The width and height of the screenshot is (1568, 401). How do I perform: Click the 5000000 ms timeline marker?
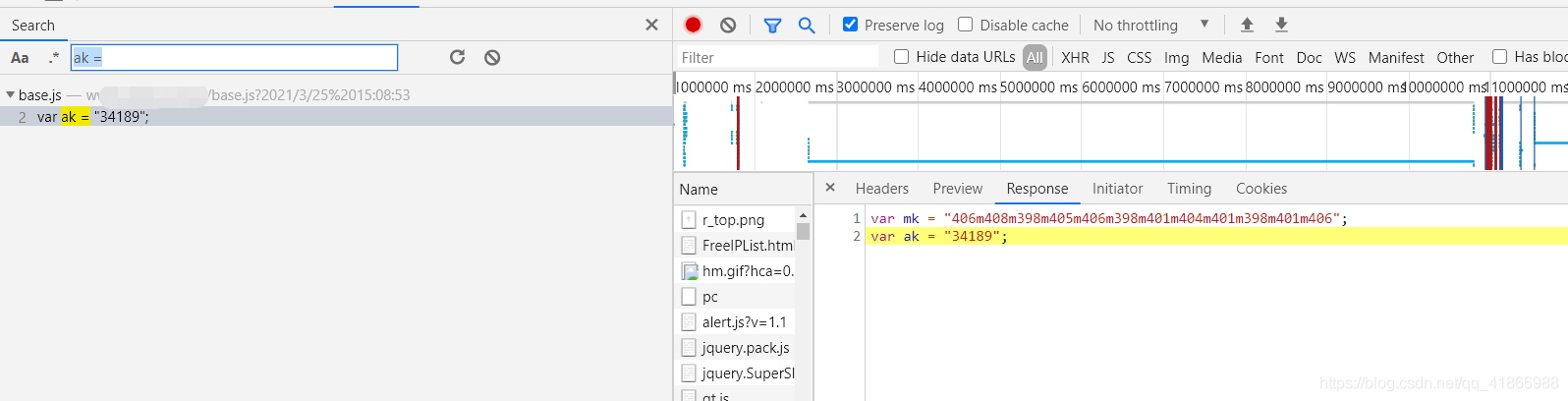pyautogui.click(x=1038, y=87)
